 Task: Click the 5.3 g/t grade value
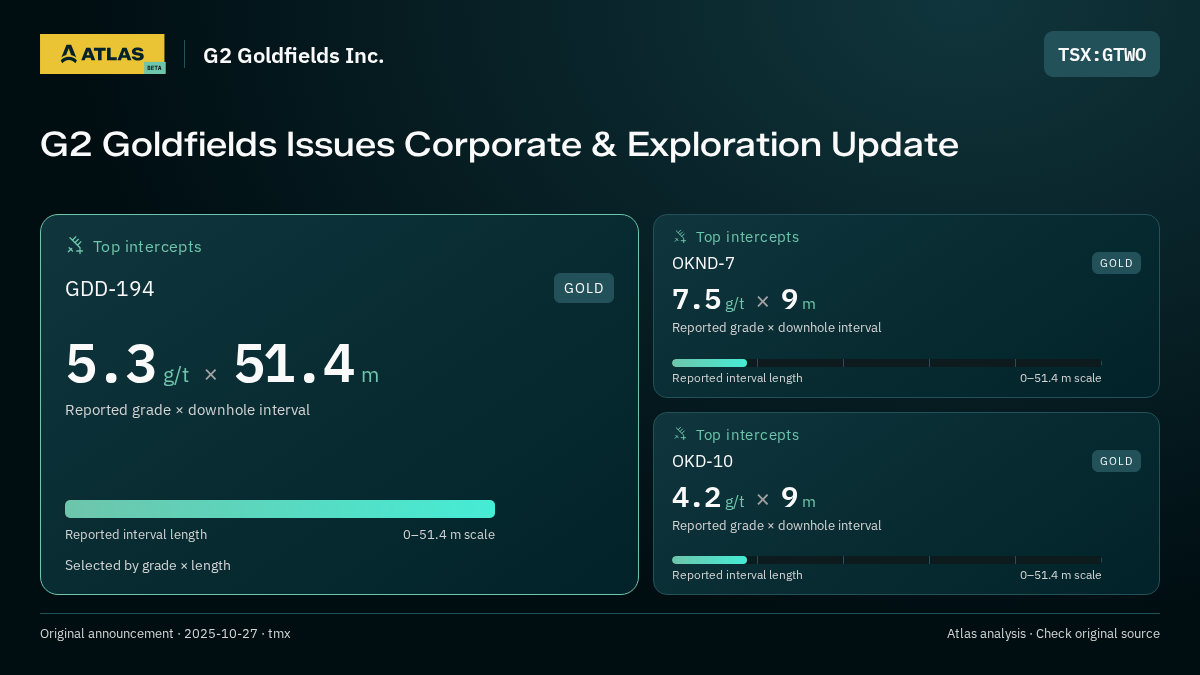pyautogui.click(x=127, y=365)
